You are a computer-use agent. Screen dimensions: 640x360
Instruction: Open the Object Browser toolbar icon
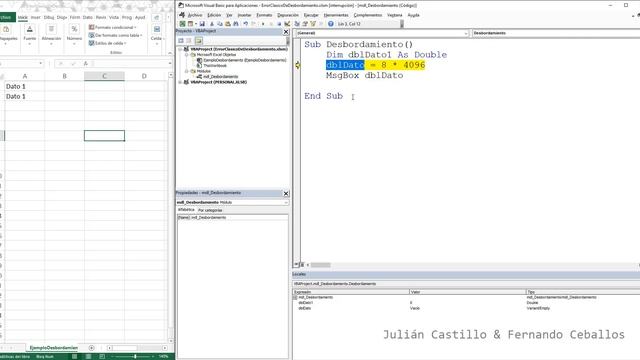[x=313, y=24]
